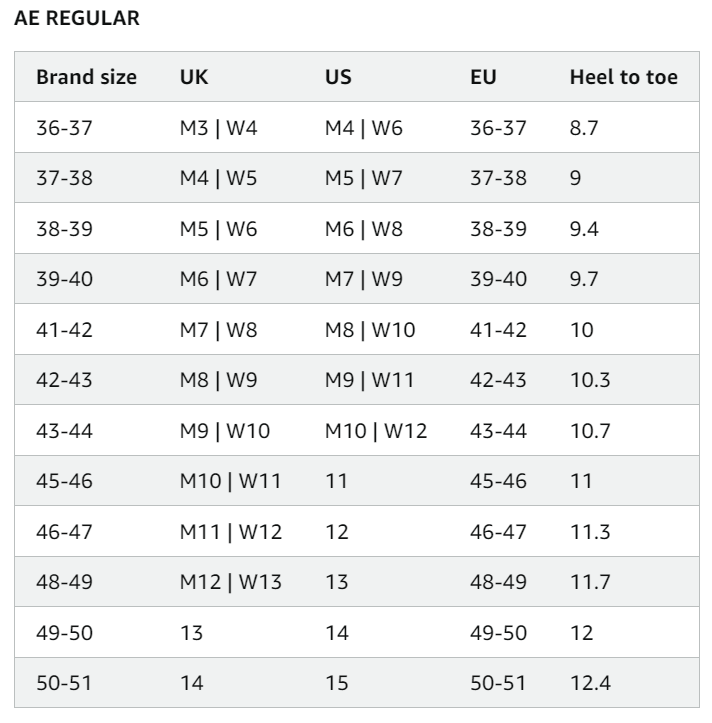This screenshot has height=723, width=712.
Task: Click US size M6 | W8 cell
Action: click(x=364, y=229)
